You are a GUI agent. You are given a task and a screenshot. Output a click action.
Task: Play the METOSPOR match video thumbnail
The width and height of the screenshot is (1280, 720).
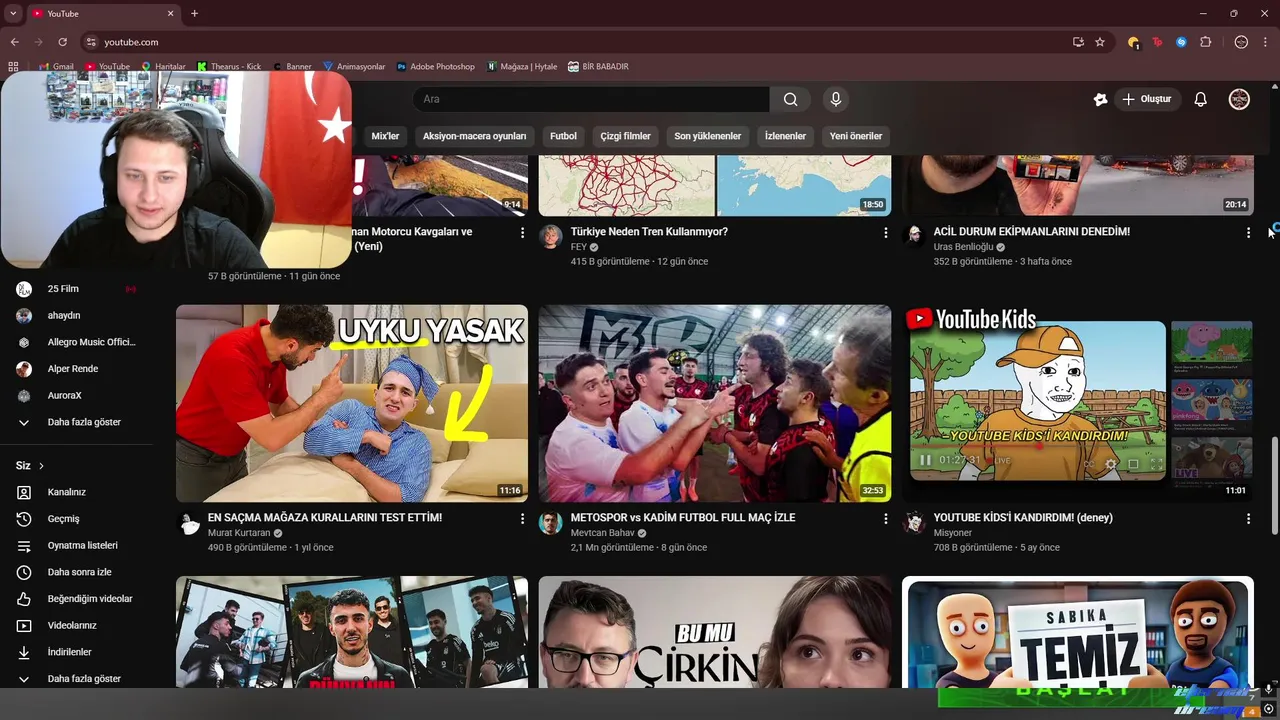click(x=715, y=403)
